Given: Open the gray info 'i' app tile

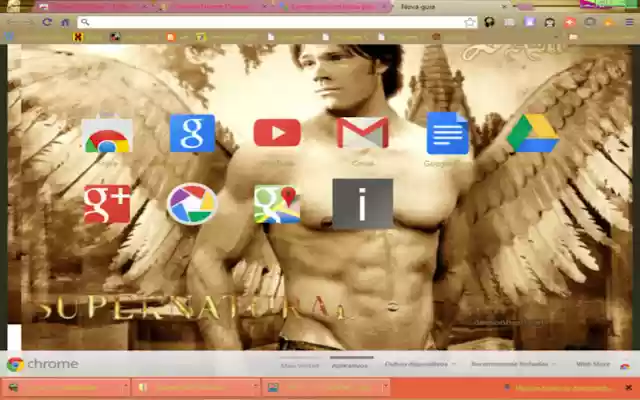Looking at the screenshot, I should 362,203.
